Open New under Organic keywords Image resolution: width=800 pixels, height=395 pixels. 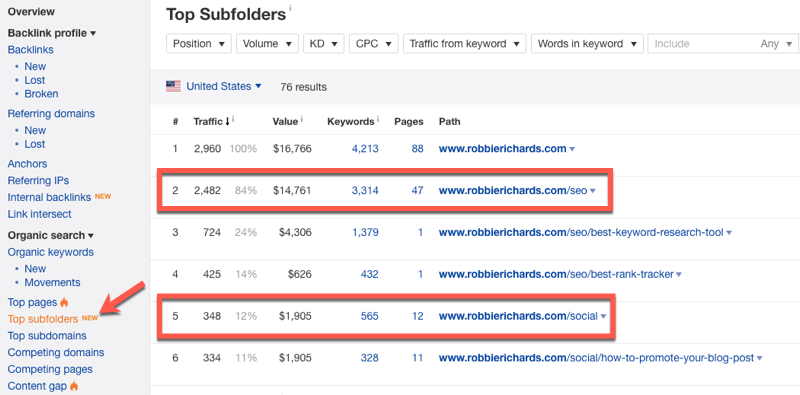[35, 268]
